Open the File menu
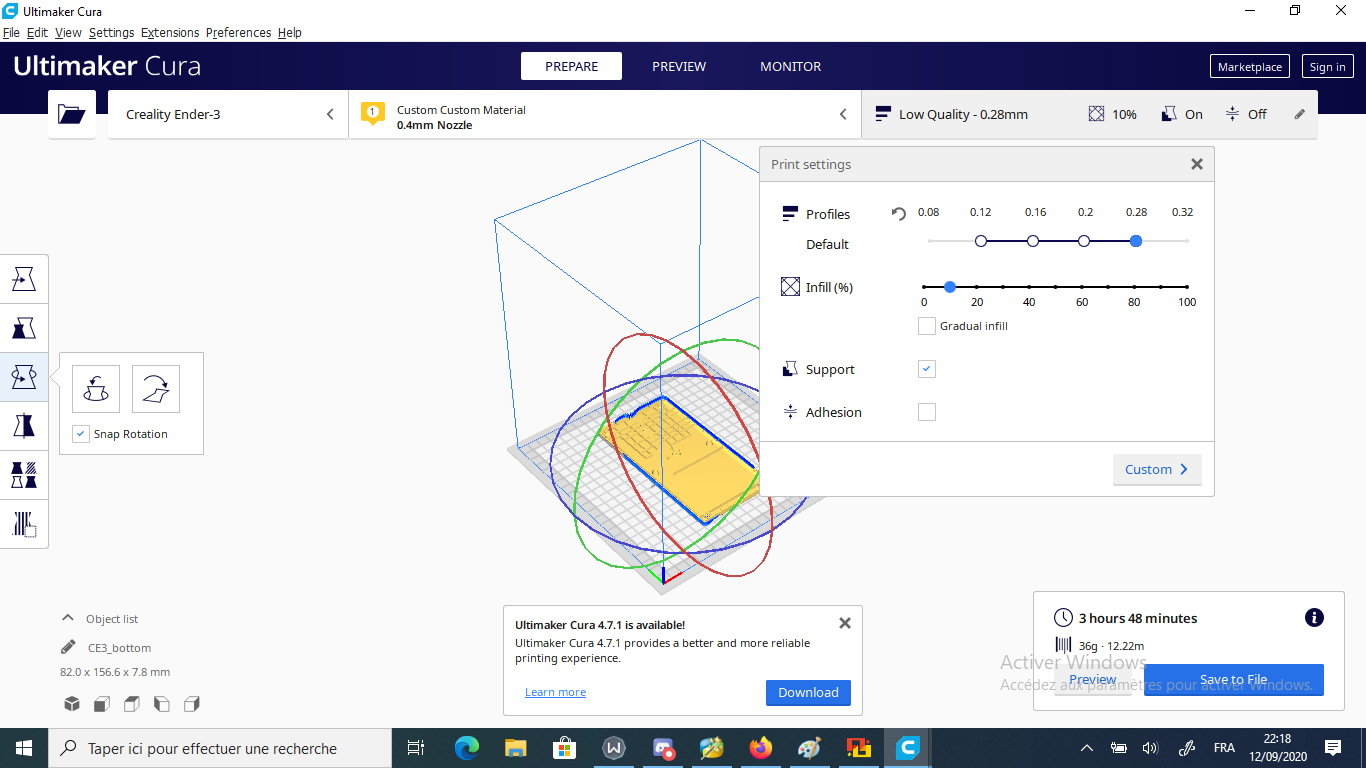The width and height of the screenshot is (1366, 768). (11, 32)
